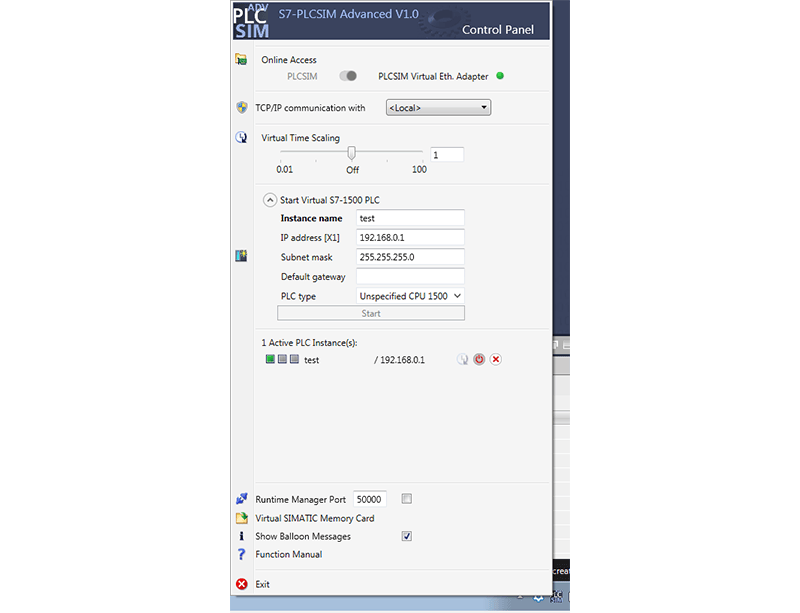Click the virtual time icon for test instance
Viewport: 800px width, 613px height.
pos(462,359)
